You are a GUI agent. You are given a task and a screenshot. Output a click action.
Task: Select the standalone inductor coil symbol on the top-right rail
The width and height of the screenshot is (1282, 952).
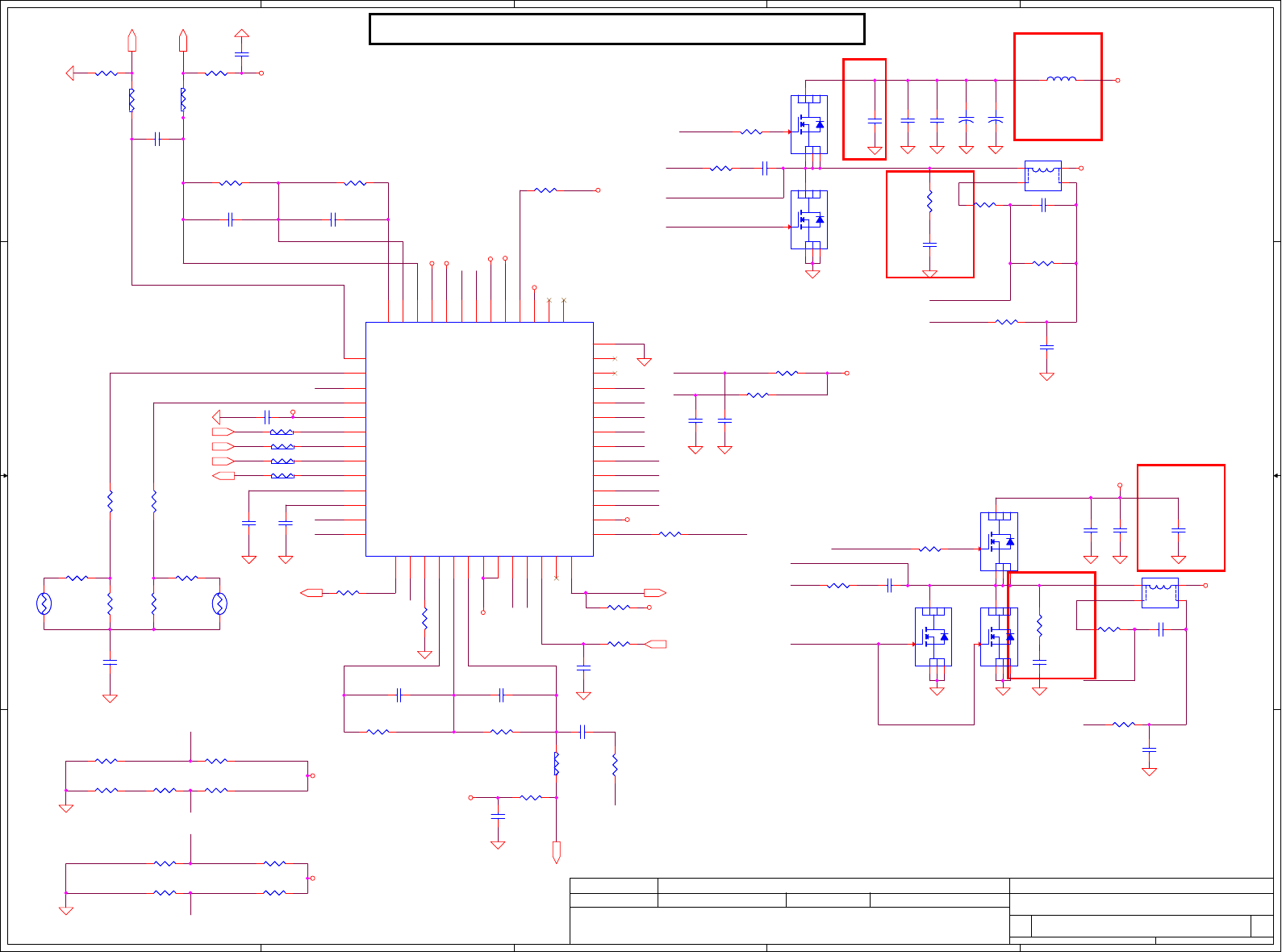[1061, 79]
